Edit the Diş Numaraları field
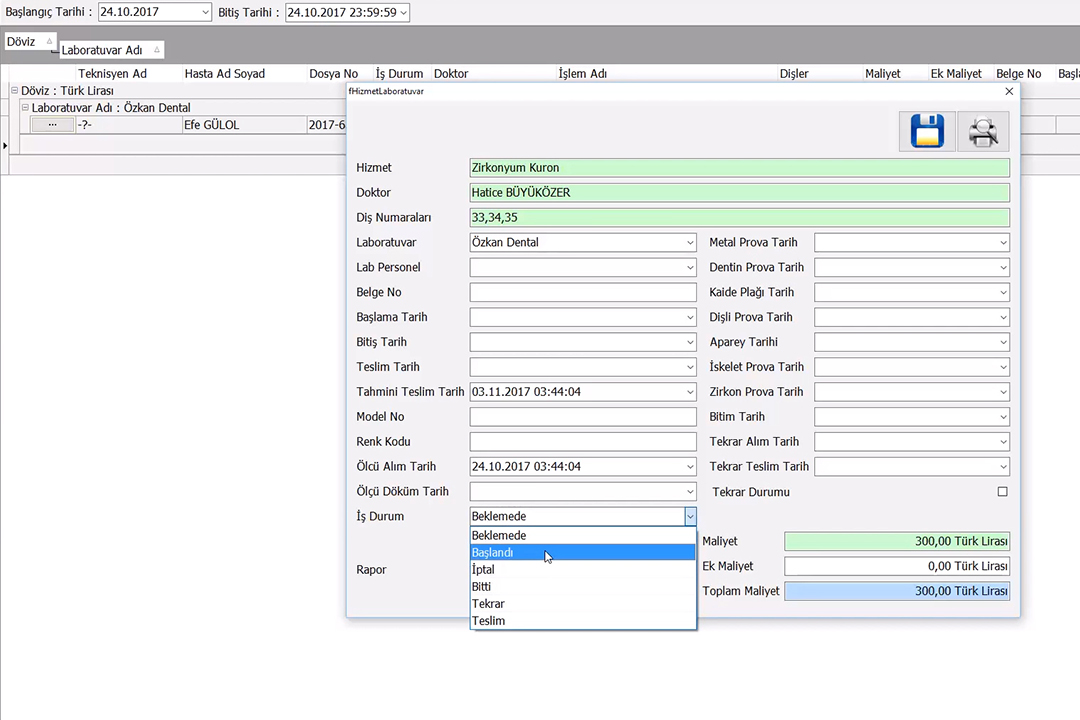1080x720 pixels. 740,217
